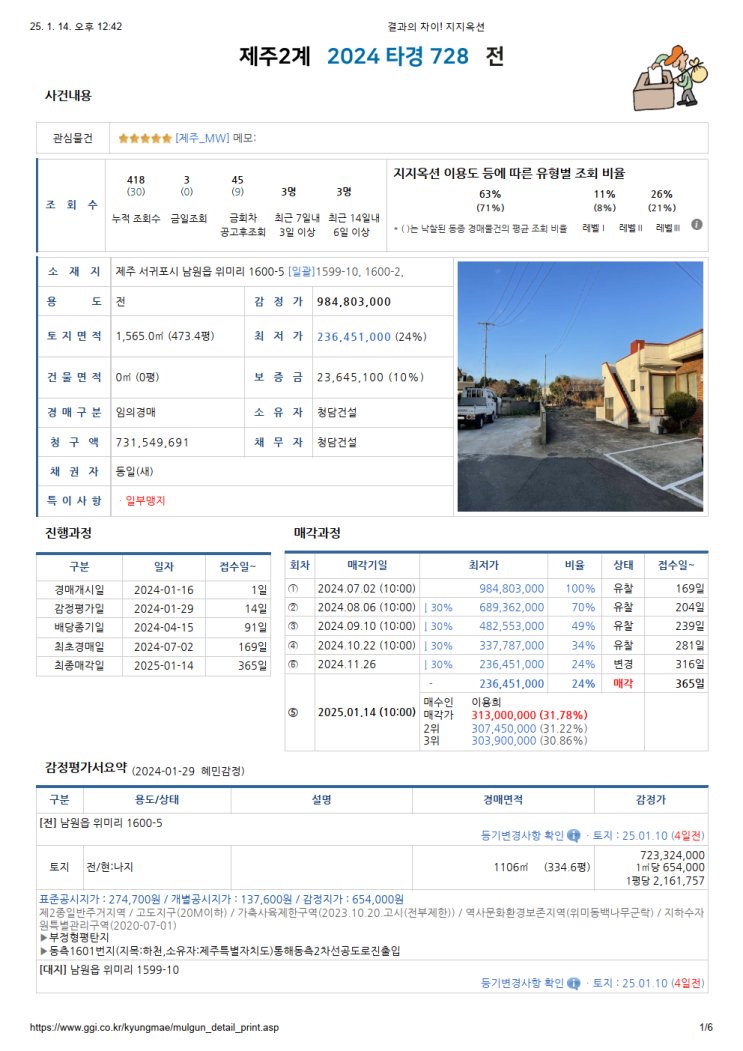
Task: Click the info icon beside 레벨III
Action: point(697,225)
